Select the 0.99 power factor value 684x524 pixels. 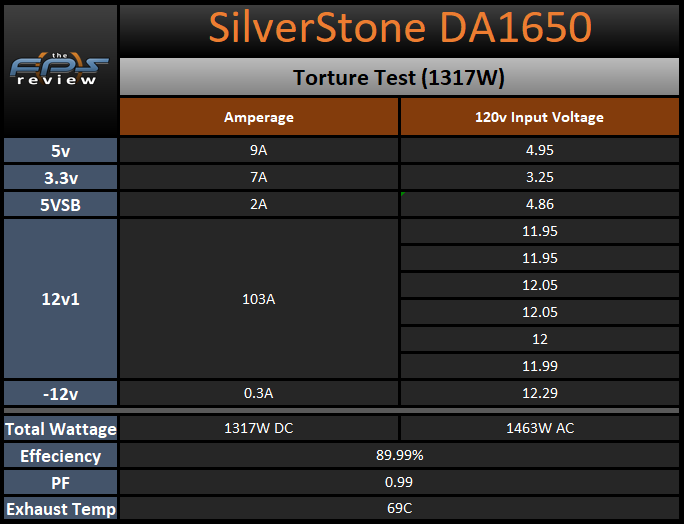click(x=399, y=482)
